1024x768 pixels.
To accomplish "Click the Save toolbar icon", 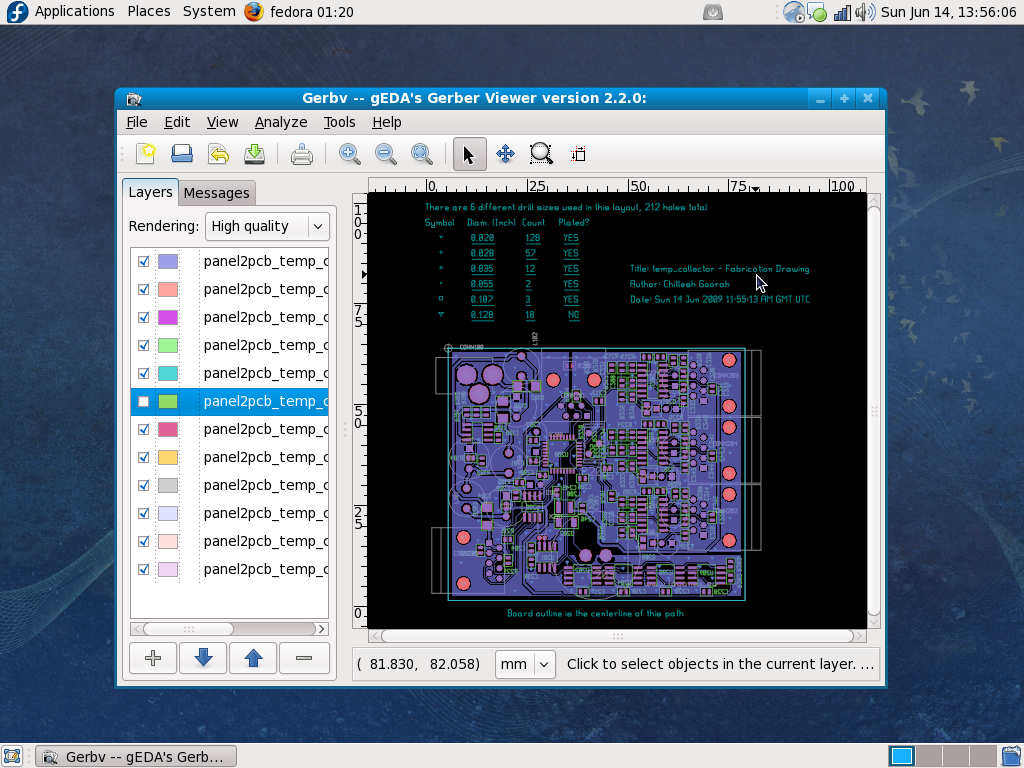I will coord(254,154).
